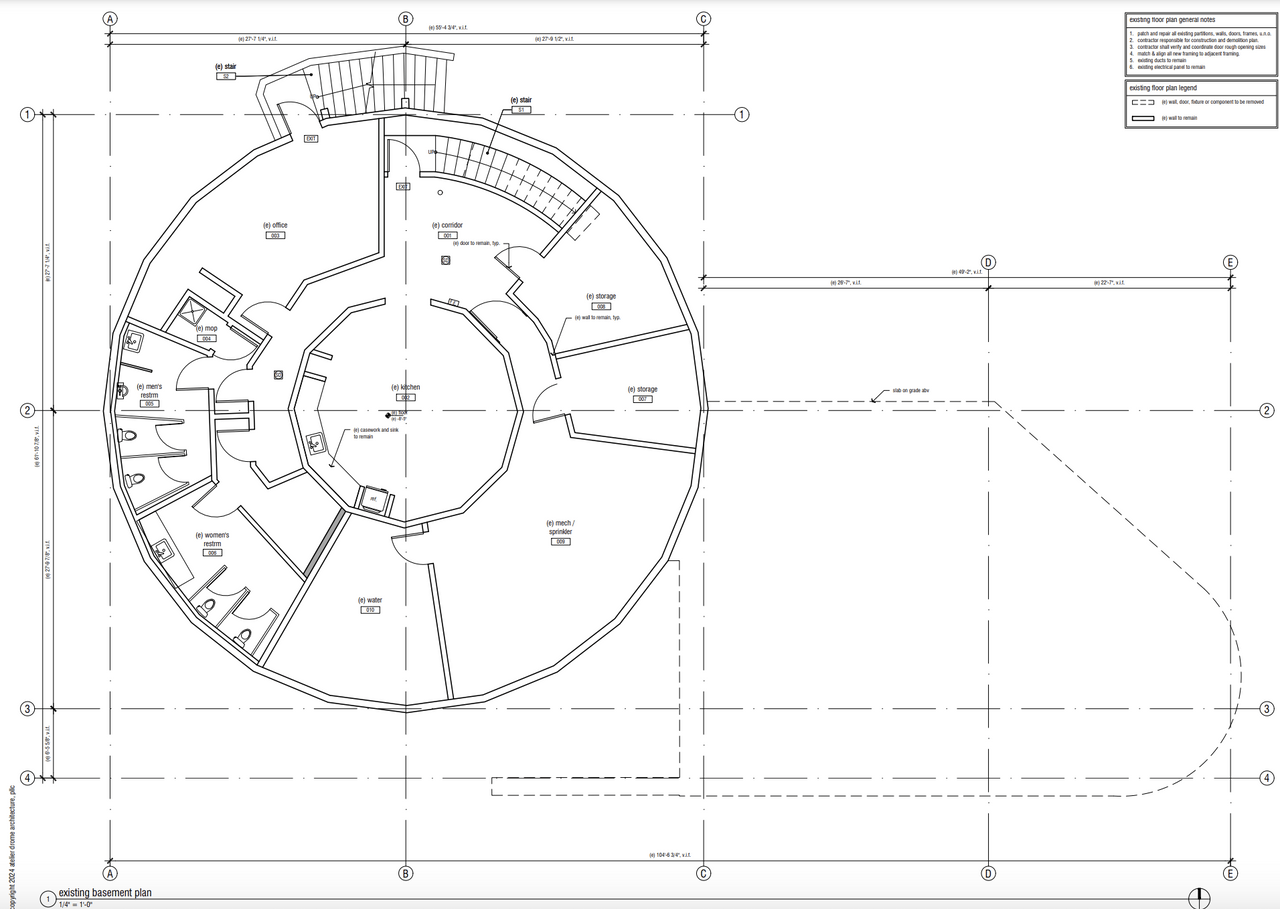Click the floor drain symbol in corridor 001
Screen dimensions: 1280x909
(445, 260)
